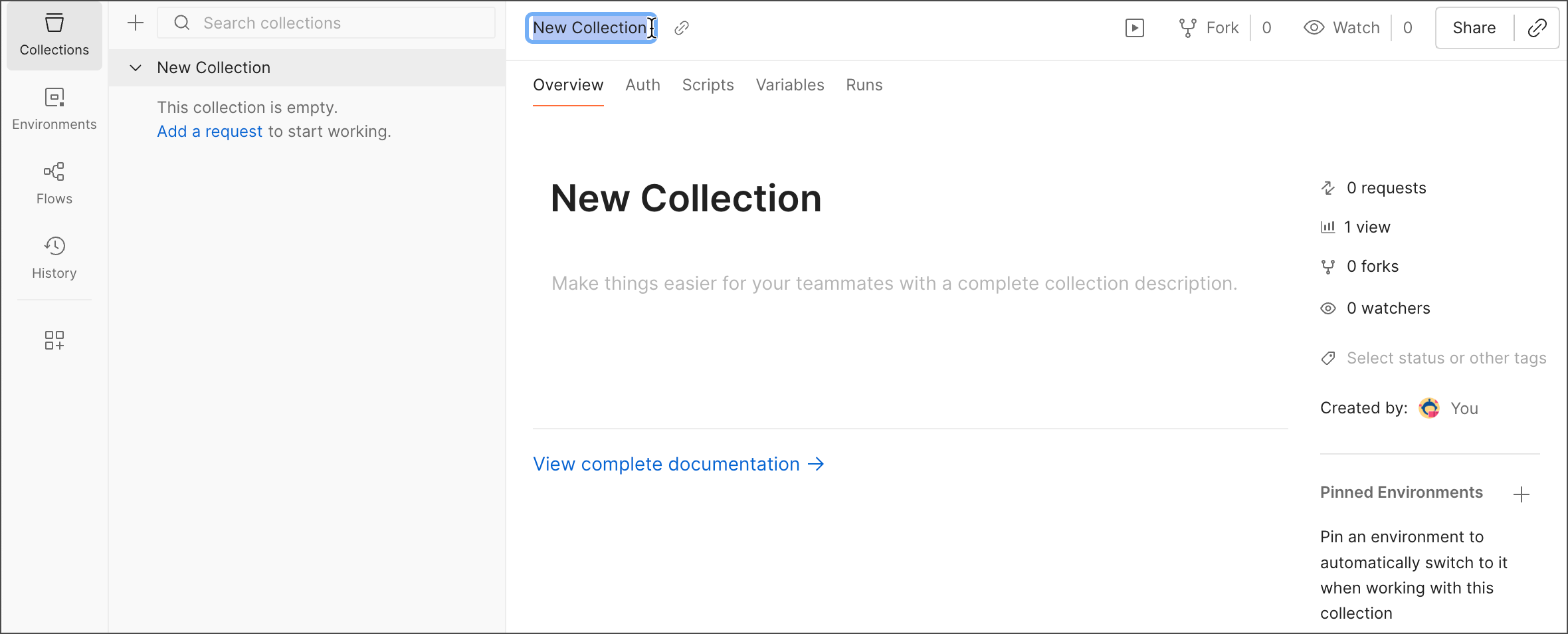Open the Collections sidebar panel
The width and height of the screenshot is (1568, 634).
(x=54, y=32)
